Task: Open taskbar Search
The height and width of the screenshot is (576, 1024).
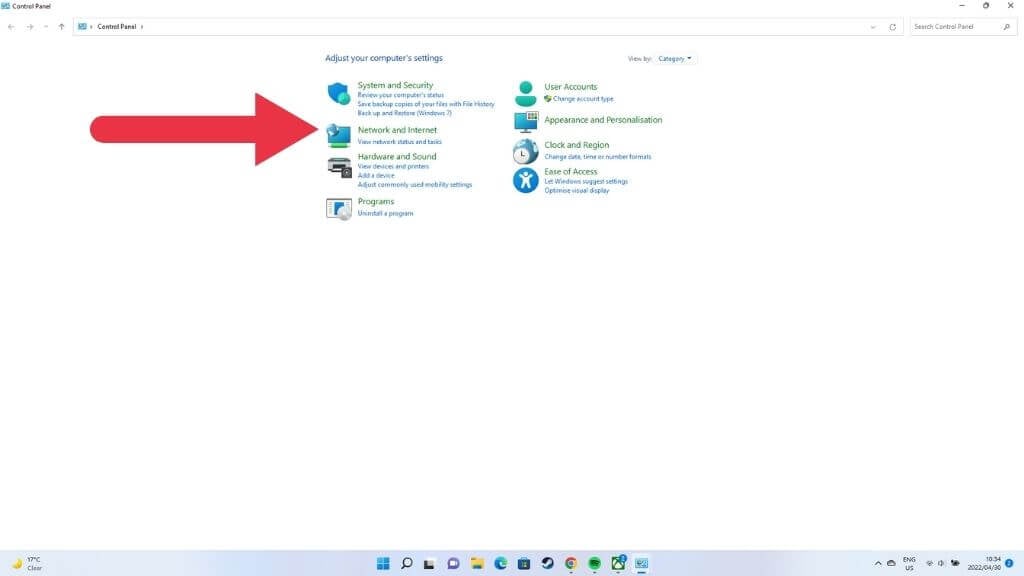Action: 406,563
